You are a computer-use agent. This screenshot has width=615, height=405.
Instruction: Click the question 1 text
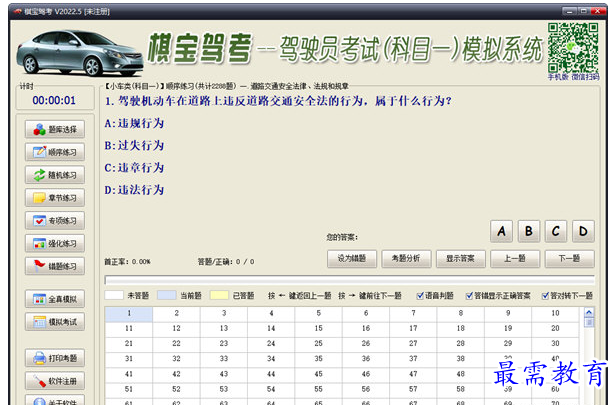(x=278, y=101)
